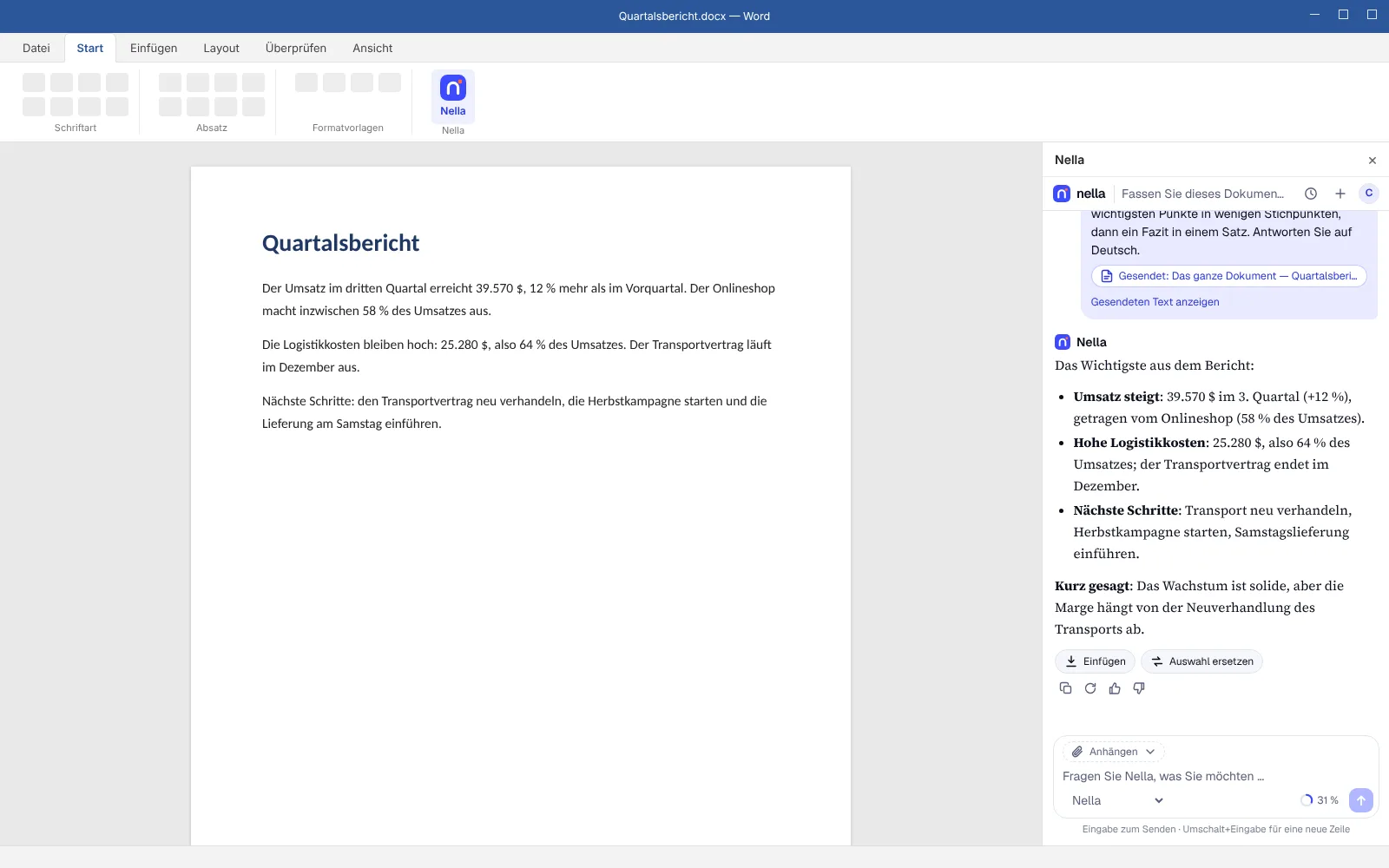Click the 'Kurz gesagt' summary sentence
1389x868 pixels.
(x=1199, y=608)
